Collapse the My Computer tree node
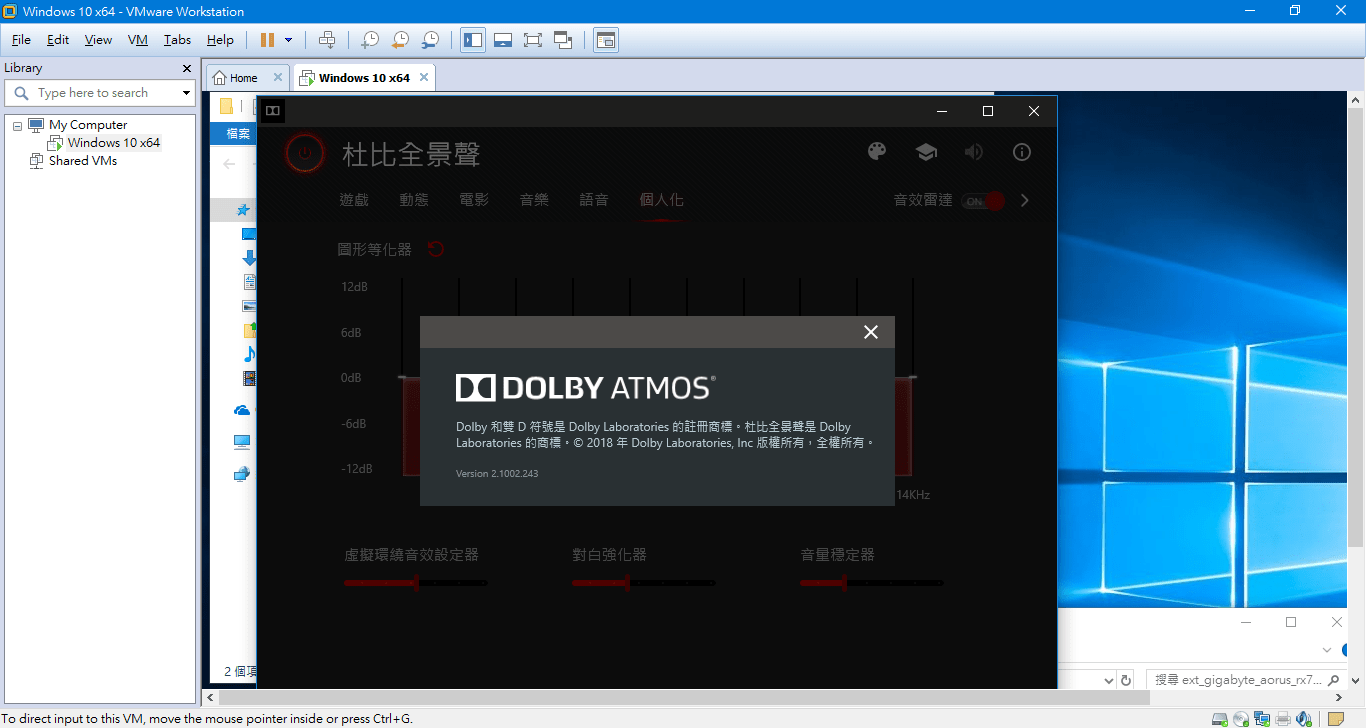Image resolution: width=1366 pixels, height=728 pixels. click(17, 124)
